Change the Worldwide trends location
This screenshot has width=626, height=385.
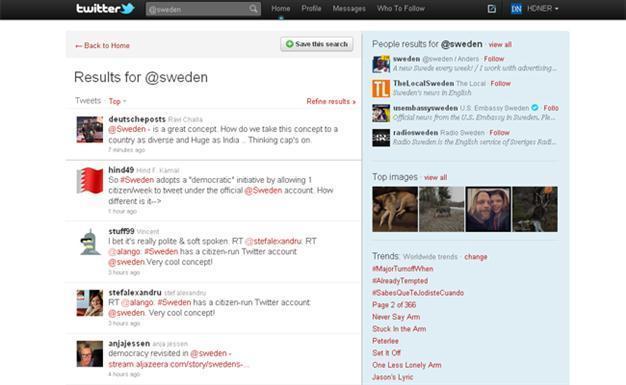pyautogui.click(x=475, y=257)
